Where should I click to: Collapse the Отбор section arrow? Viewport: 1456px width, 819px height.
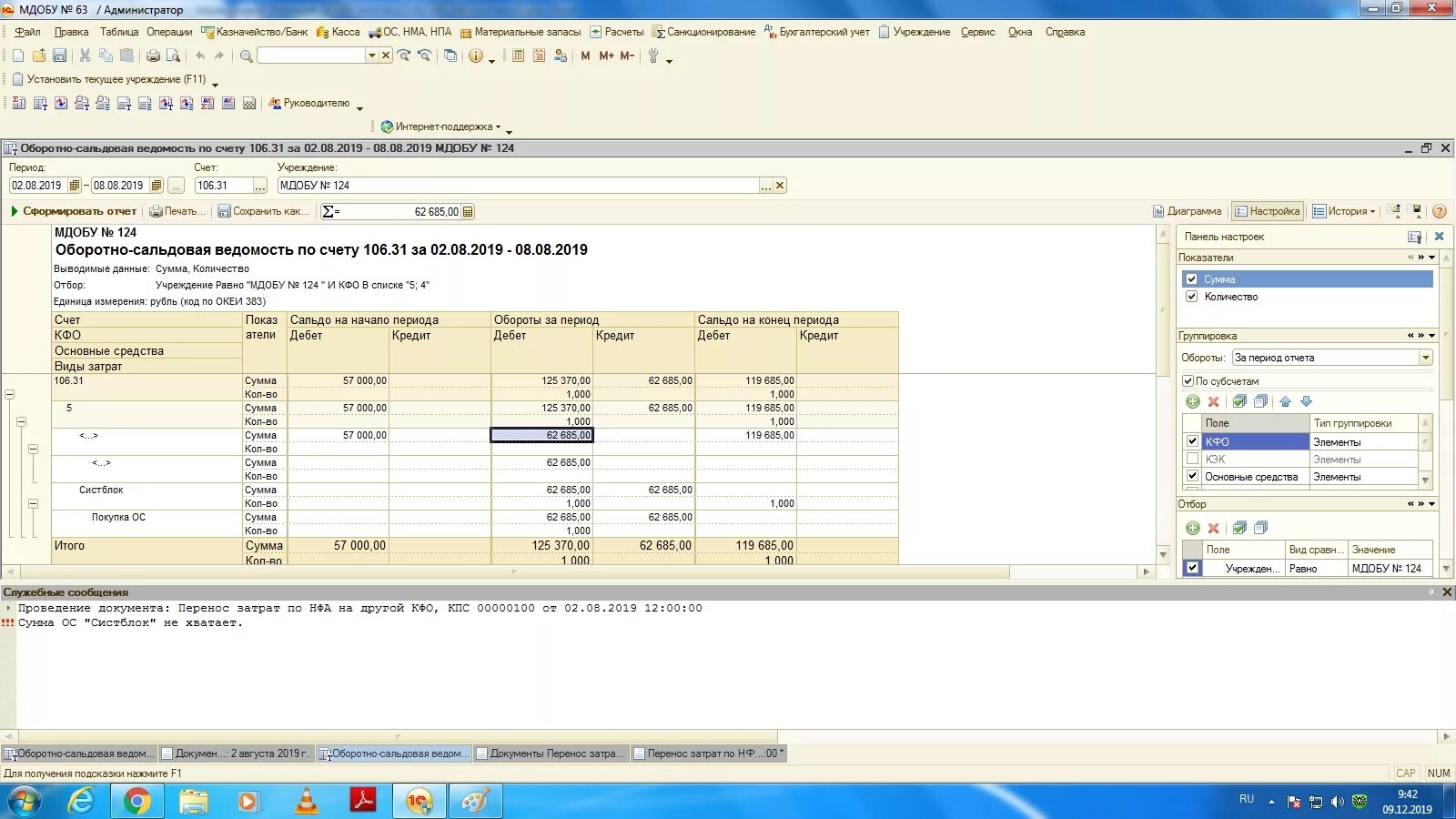(x=1432, y=504)
